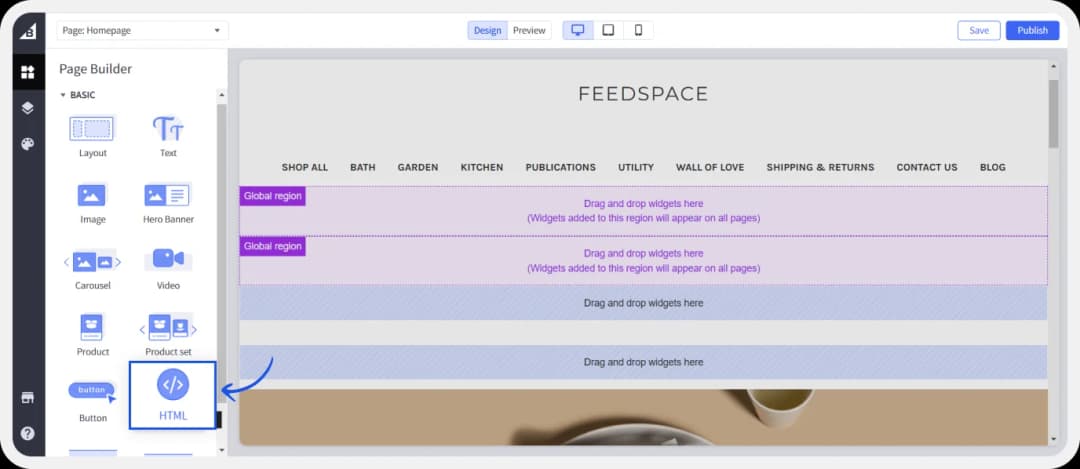The height and width of the screenshot is (469, 1080).
Task: Click the widget panel scrollbar down arrow
Action: 221,450
